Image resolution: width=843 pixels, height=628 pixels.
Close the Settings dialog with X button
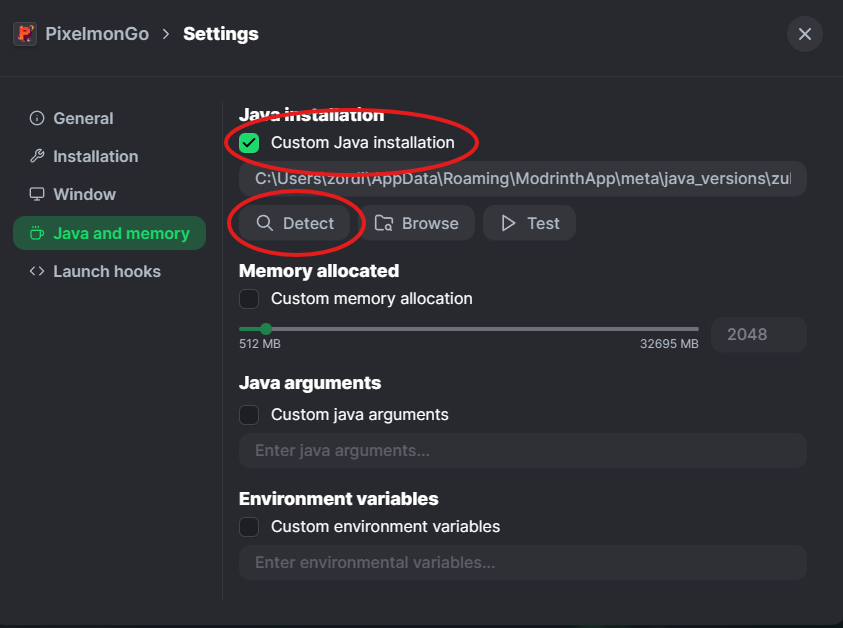pos(804,34)
